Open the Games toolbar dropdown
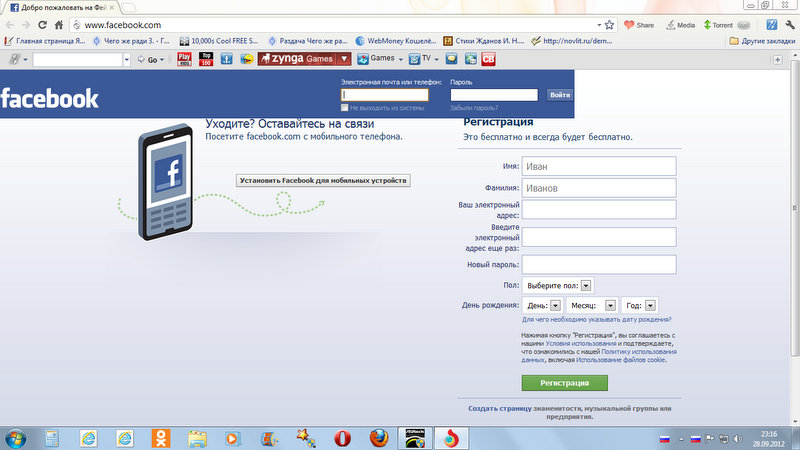The width and height of the screenshot is (800, 450). point(401,59)
